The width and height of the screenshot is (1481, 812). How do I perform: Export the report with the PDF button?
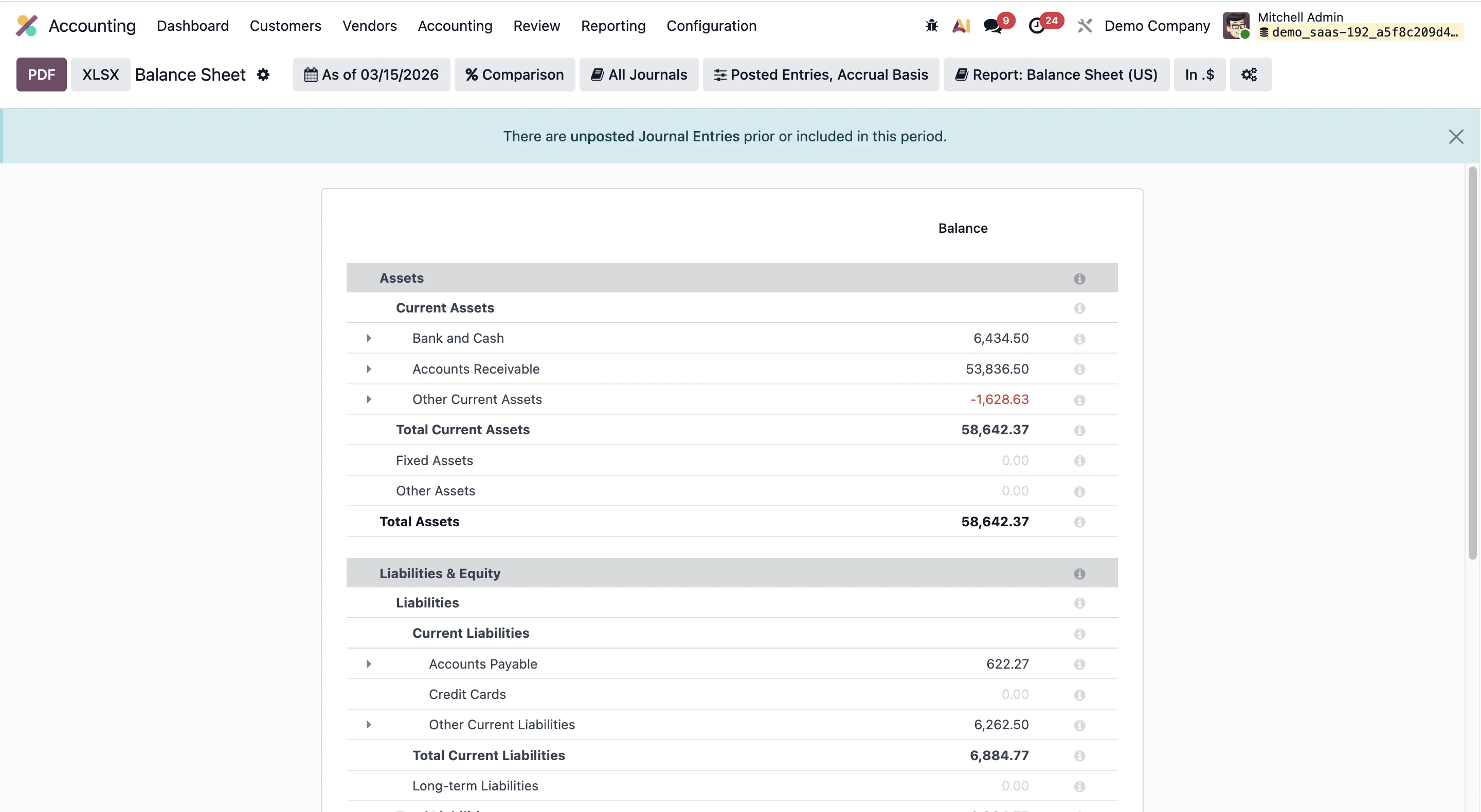(41, 75)
